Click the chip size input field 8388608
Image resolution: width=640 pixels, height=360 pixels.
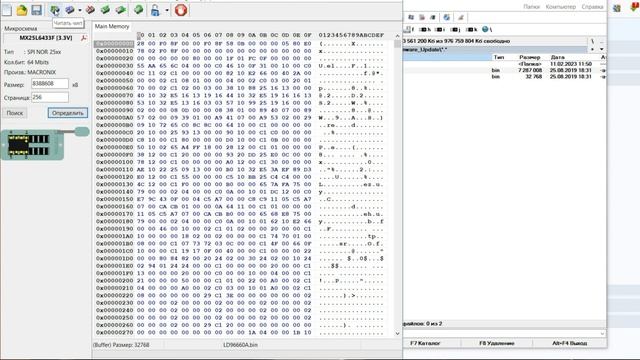tap(50, 84)
